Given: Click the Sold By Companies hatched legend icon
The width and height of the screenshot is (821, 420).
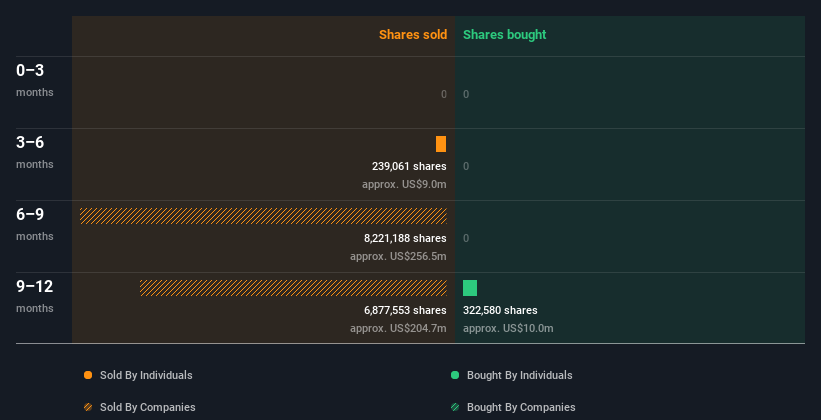Looking at the screenshot, I should tap(88, 407).
